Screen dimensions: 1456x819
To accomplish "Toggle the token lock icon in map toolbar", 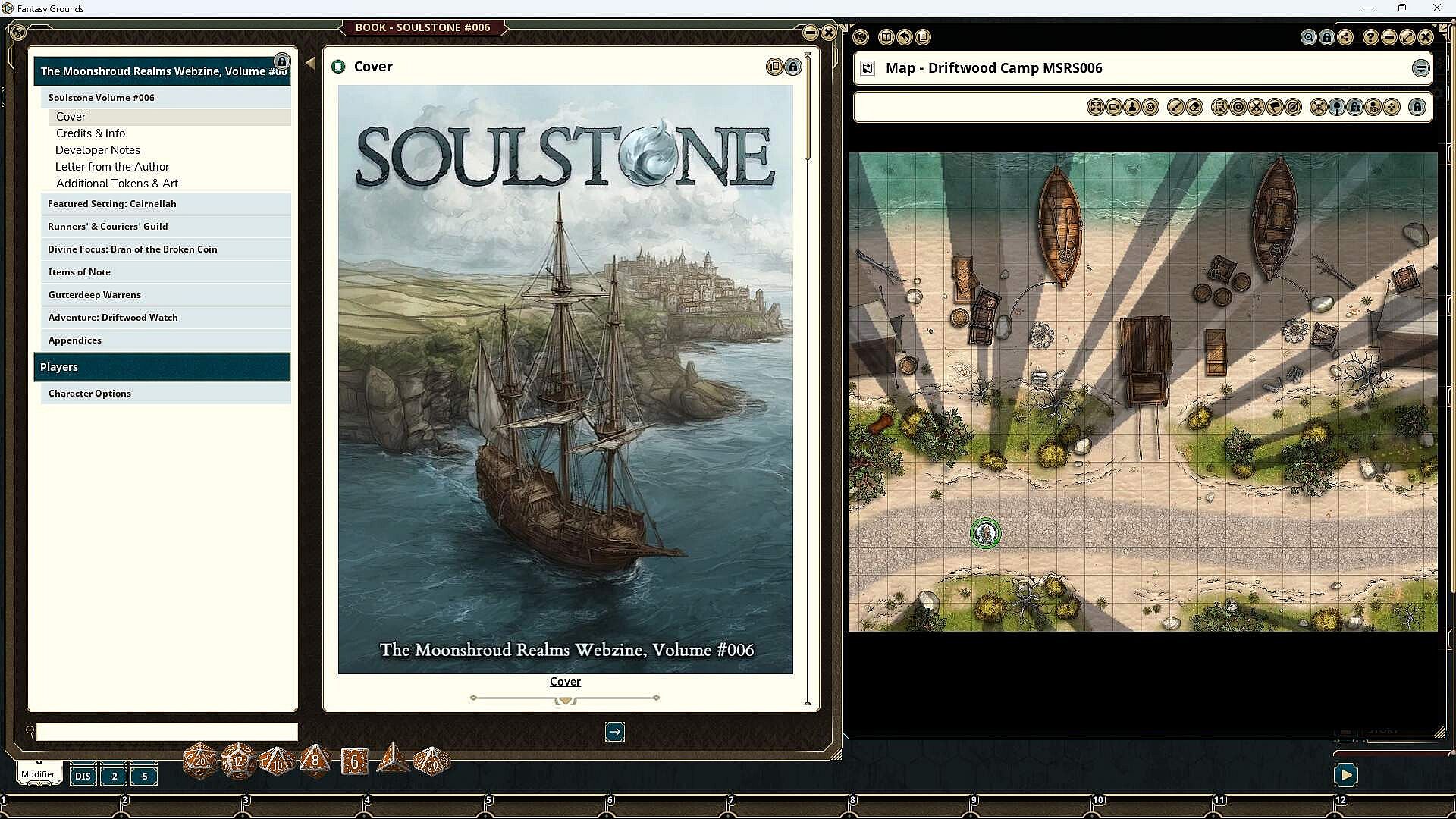I will [1355, 108].
